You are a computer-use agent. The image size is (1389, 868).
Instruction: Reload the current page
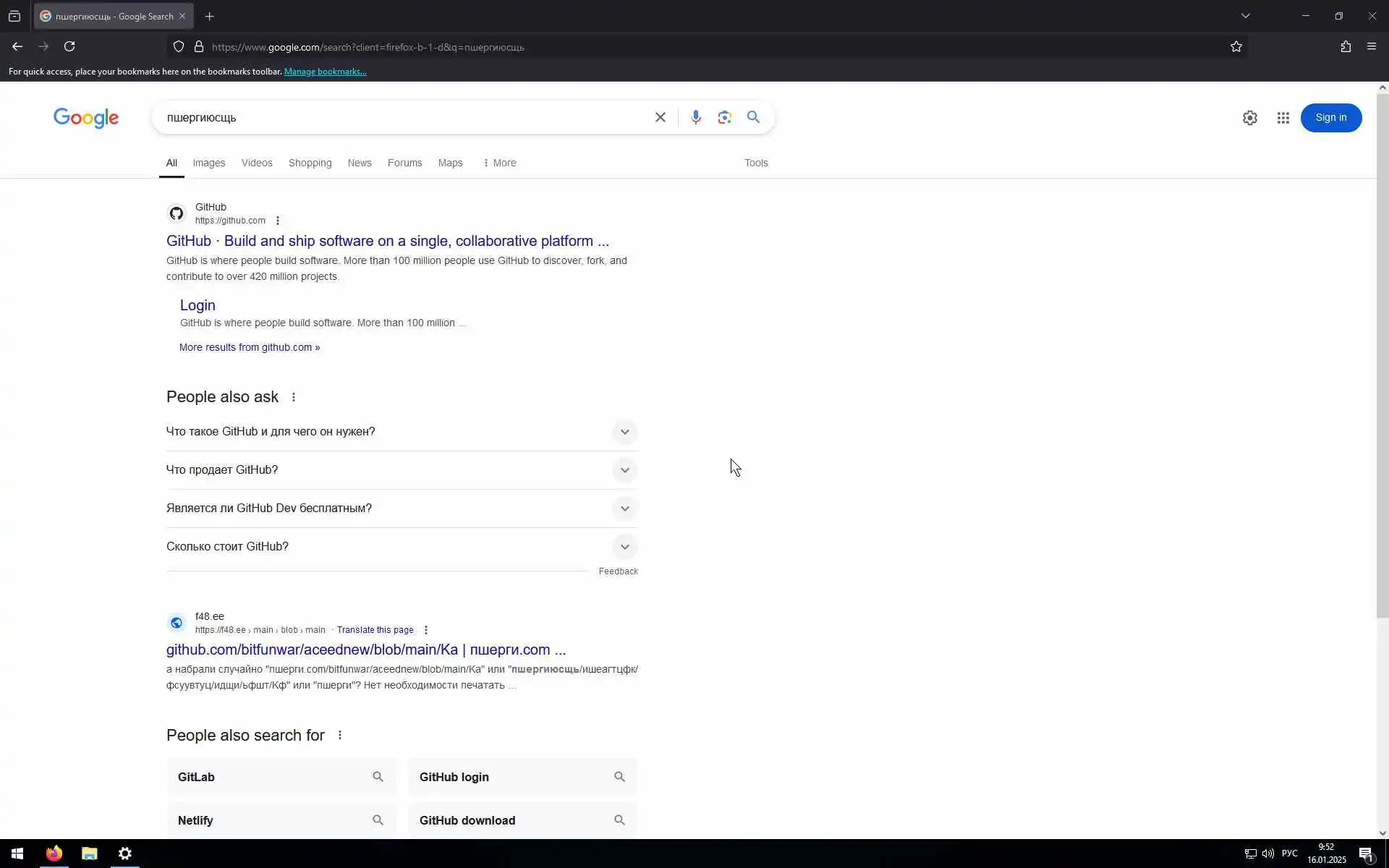(69, 47)
